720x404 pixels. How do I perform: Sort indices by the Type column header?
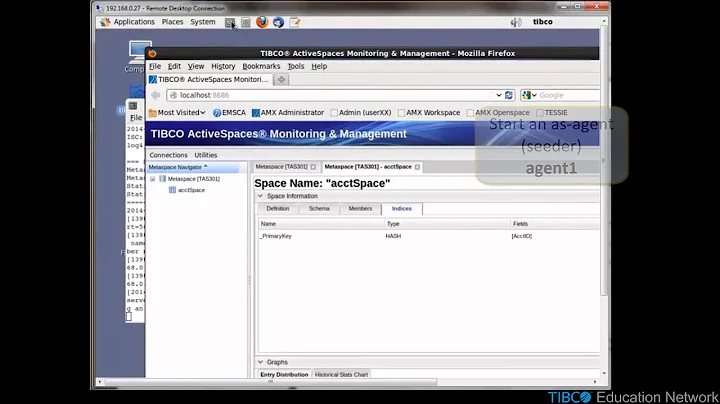(x=447, y=224)
